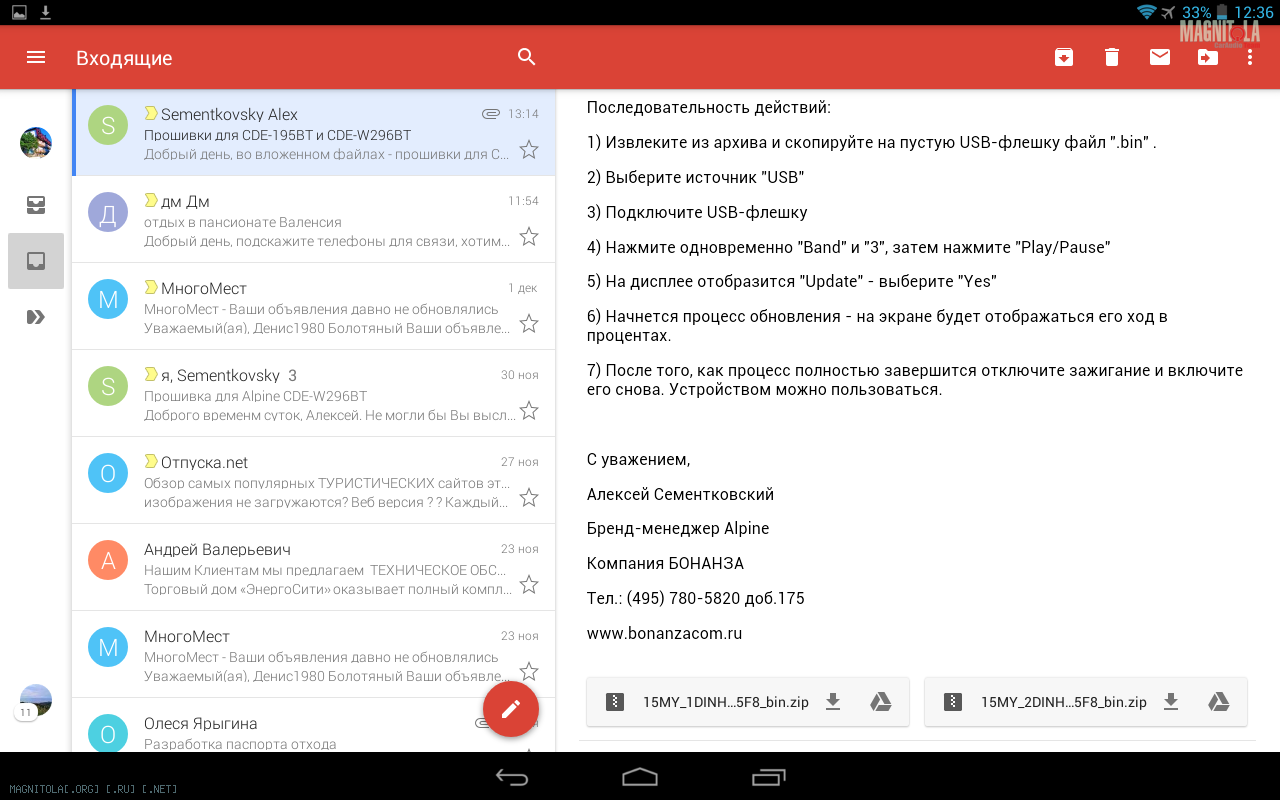The height and width of the screenshot is (800, 1280).
Task: Open Андрей Валерьевич email
Action: pos(314,567)
